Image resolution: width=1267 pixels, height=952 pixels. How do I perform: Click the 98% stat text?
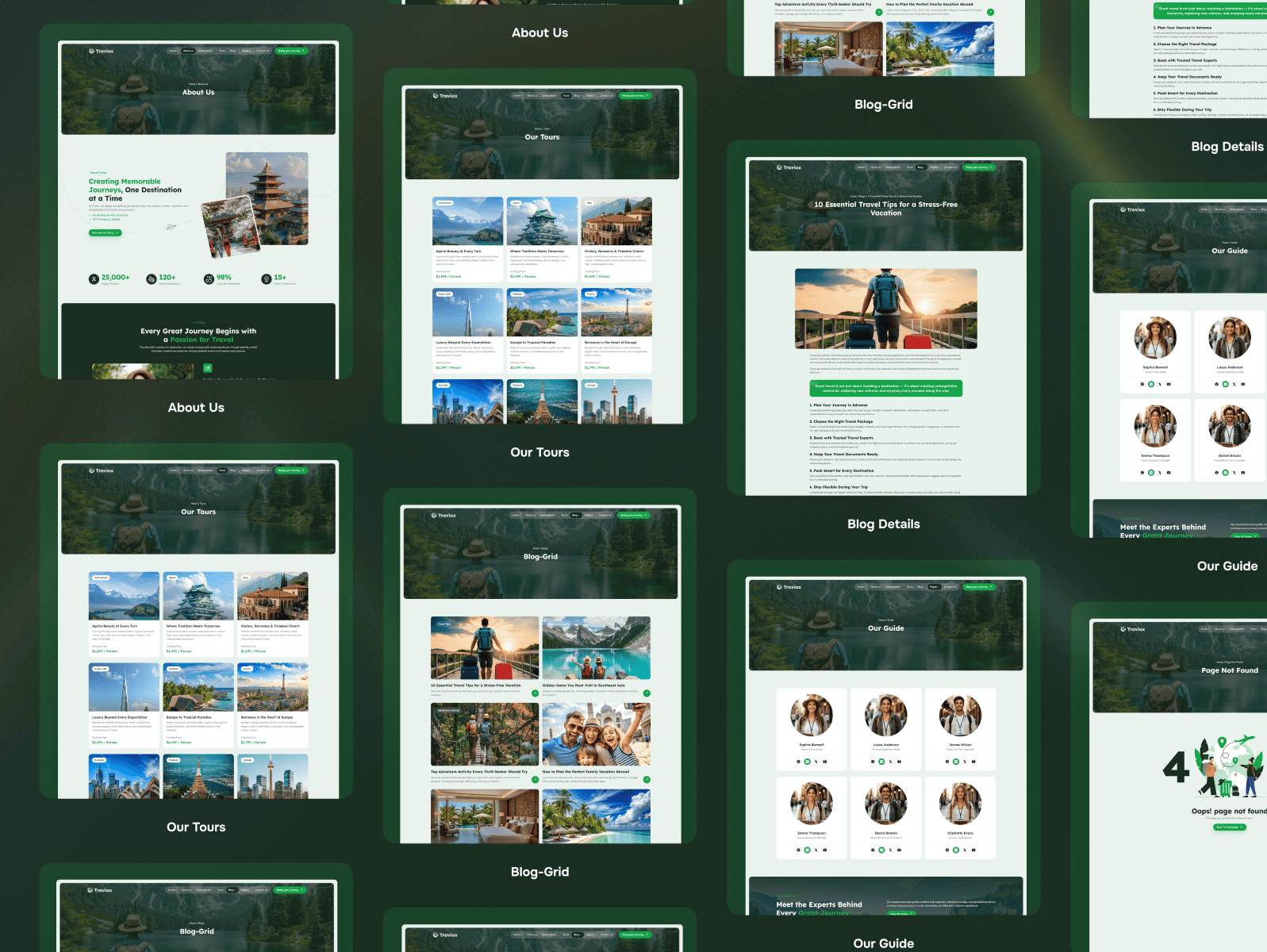(225, 278)
